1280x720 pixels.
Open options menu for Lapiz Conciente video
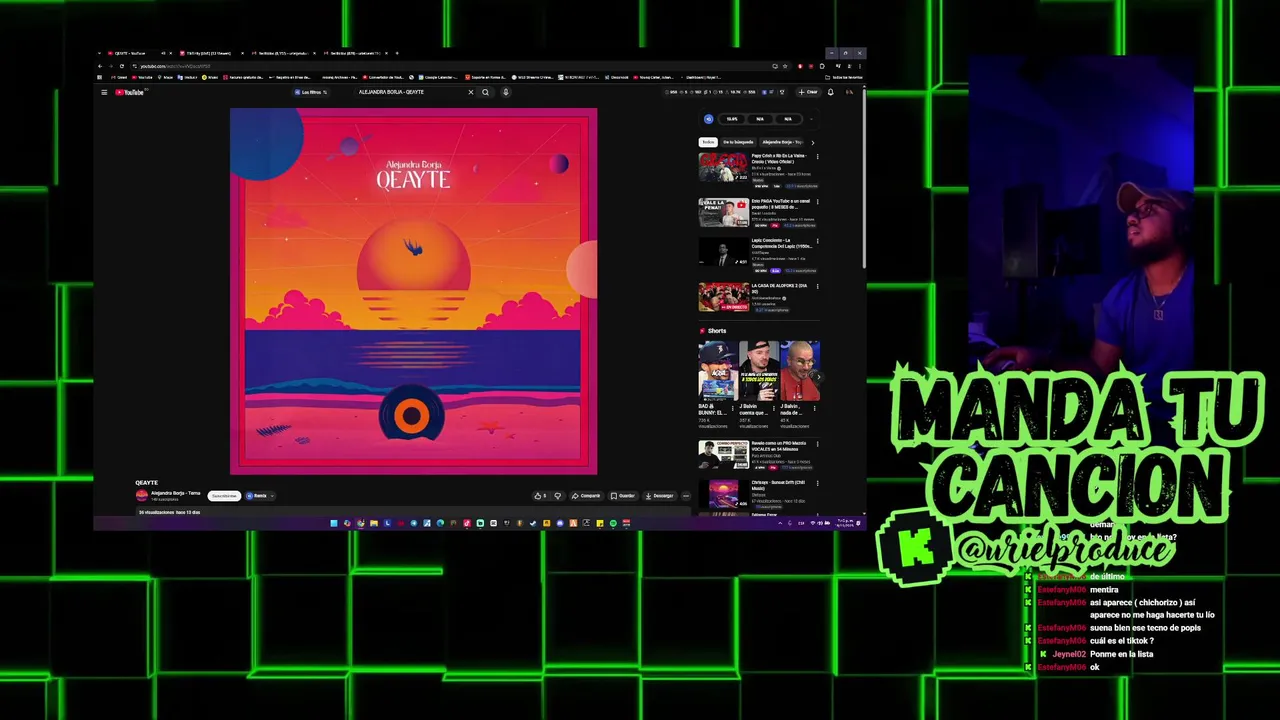pyautogui.click(x=817, y=242)
